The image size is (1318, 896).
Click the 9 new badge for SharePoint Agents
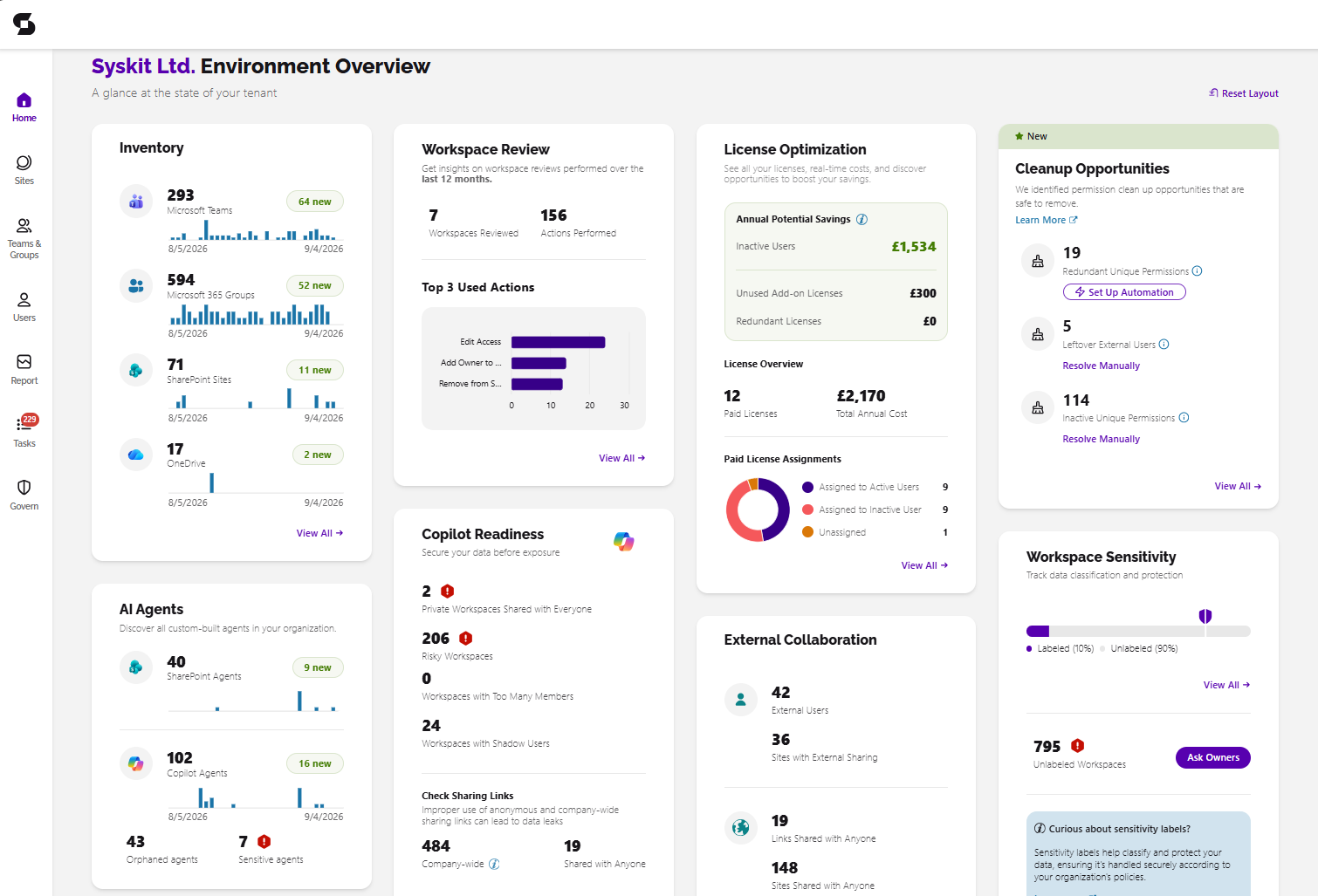coord(318,667)
